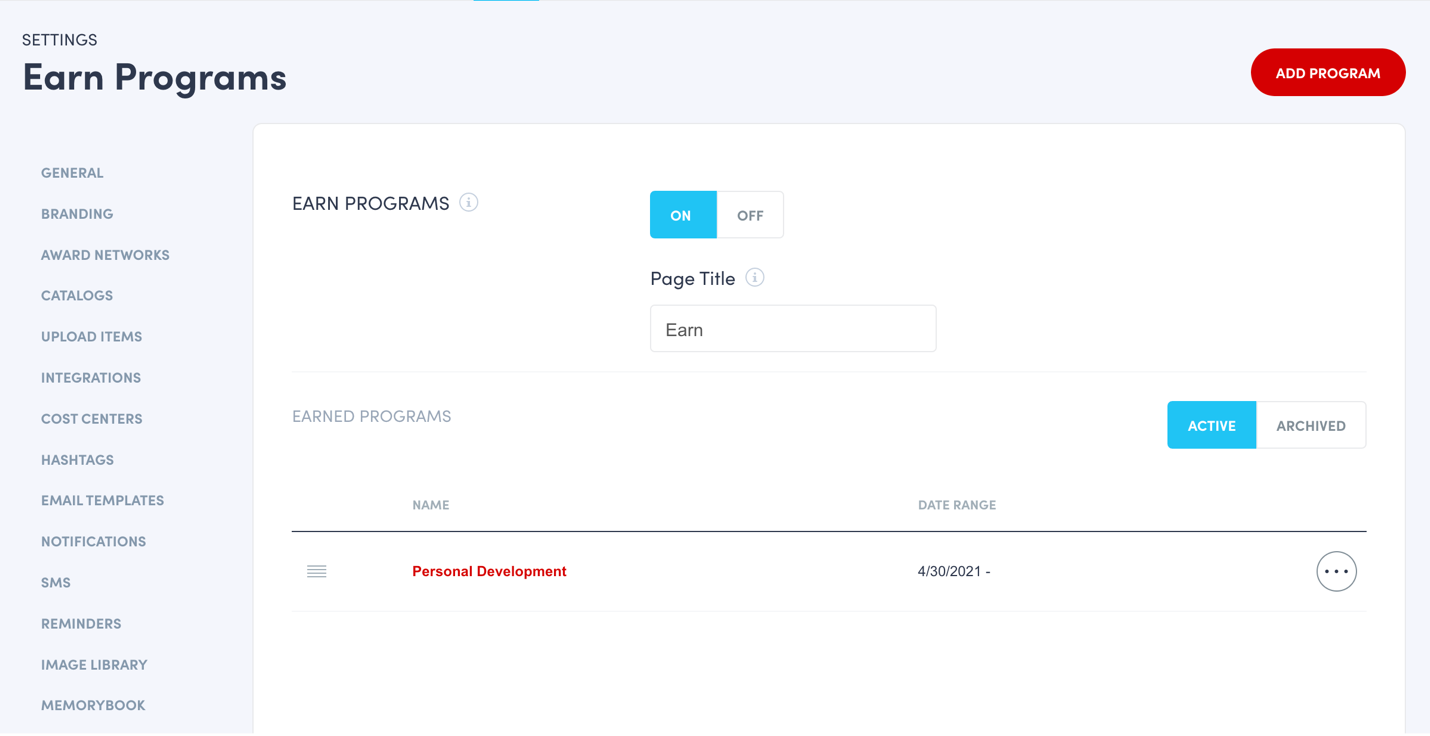Open the Email Templates section
Screen dimensions: 1430x736
tap(102, 500)
